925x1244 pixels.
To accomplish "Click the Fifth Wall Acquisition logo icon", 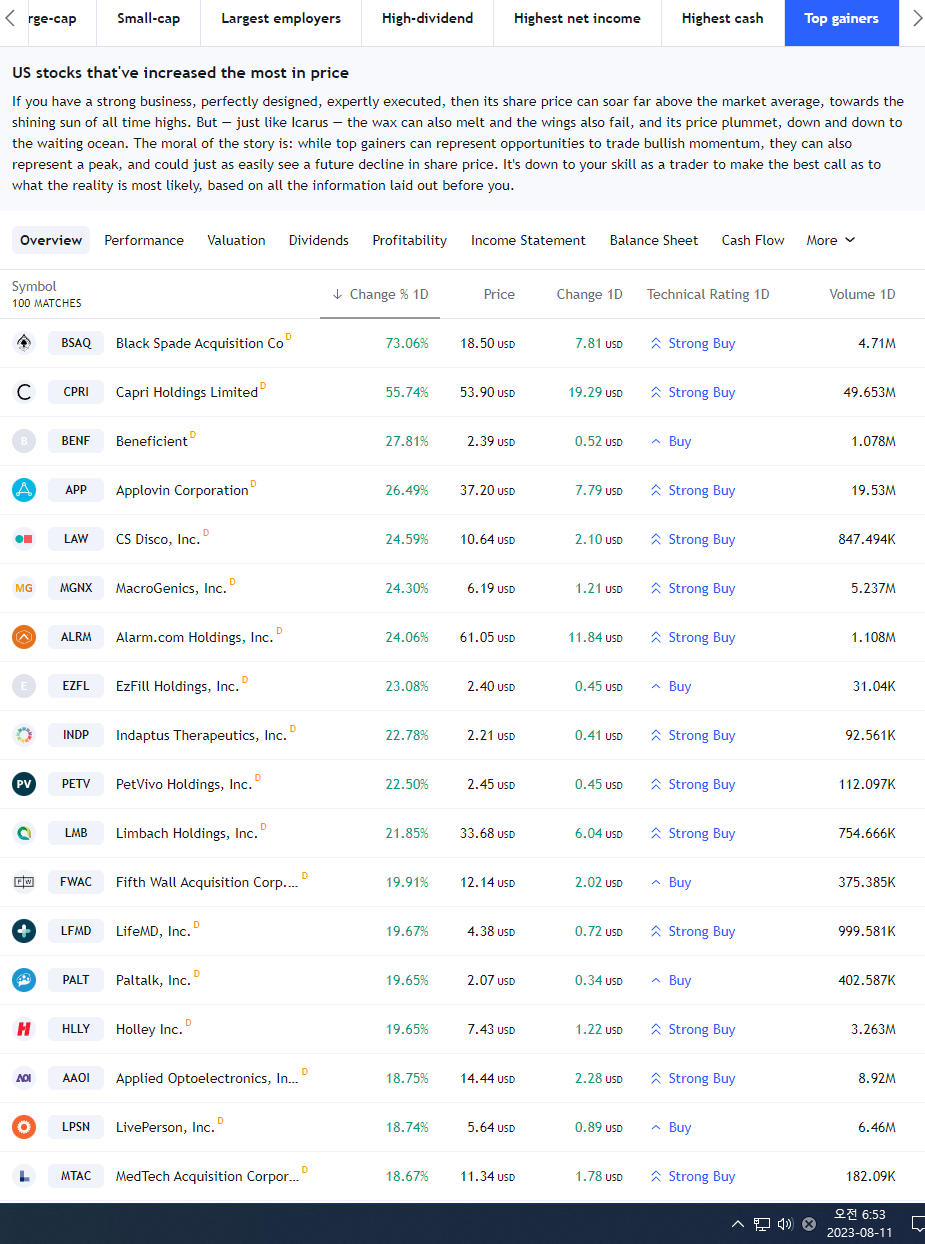I will click(x=24, y=882).
